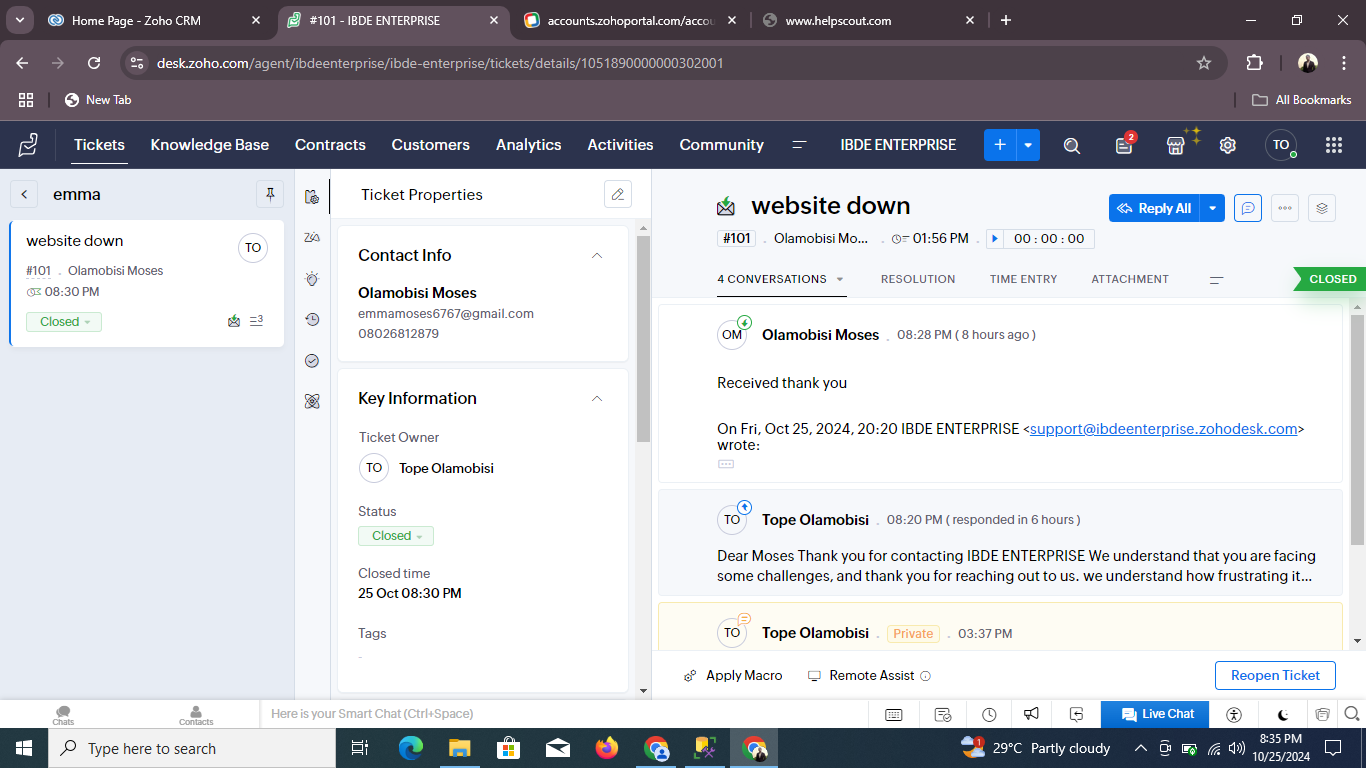
Task: Open the 4 Conversations filter arrow
Action: 840,280
